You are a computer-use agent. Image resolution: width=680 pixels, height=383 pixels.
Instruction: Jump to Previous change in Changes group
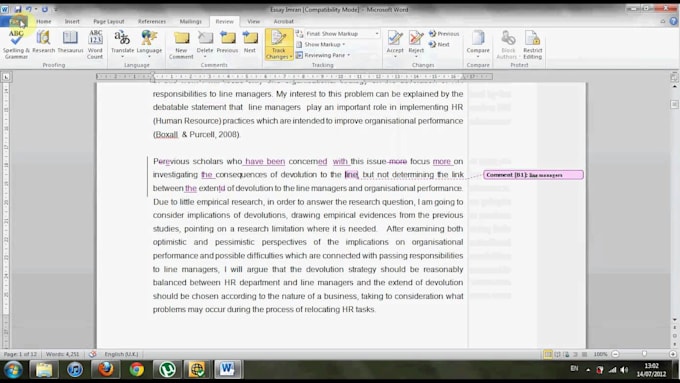tap(444, 33)
